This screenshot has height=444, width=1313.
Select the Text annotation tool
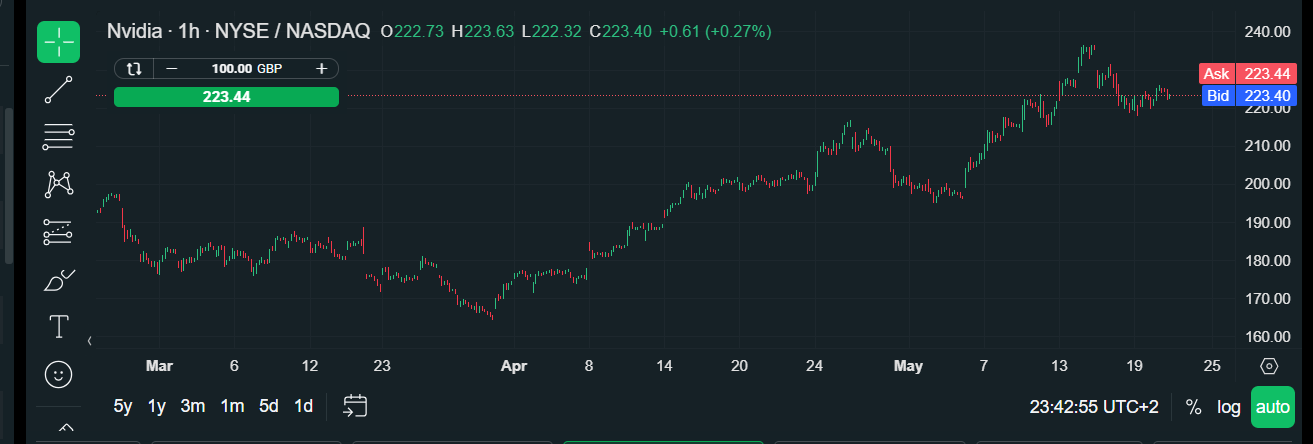(59, 326)
